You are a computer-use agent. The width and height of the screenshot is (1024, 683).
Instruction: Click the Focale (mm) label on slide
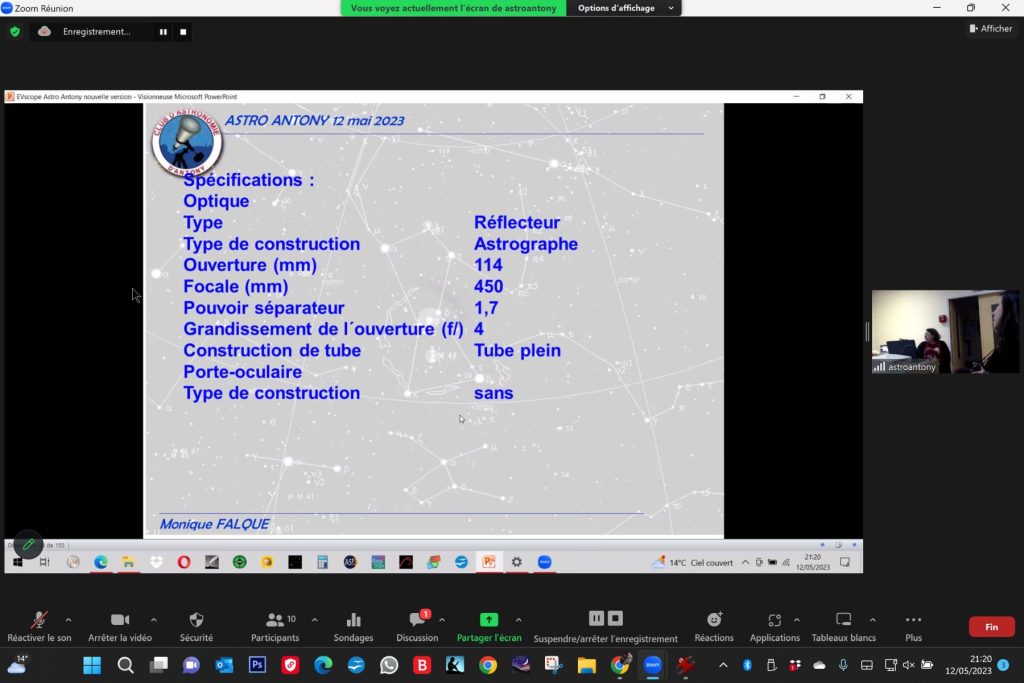[x=235, y=287]
